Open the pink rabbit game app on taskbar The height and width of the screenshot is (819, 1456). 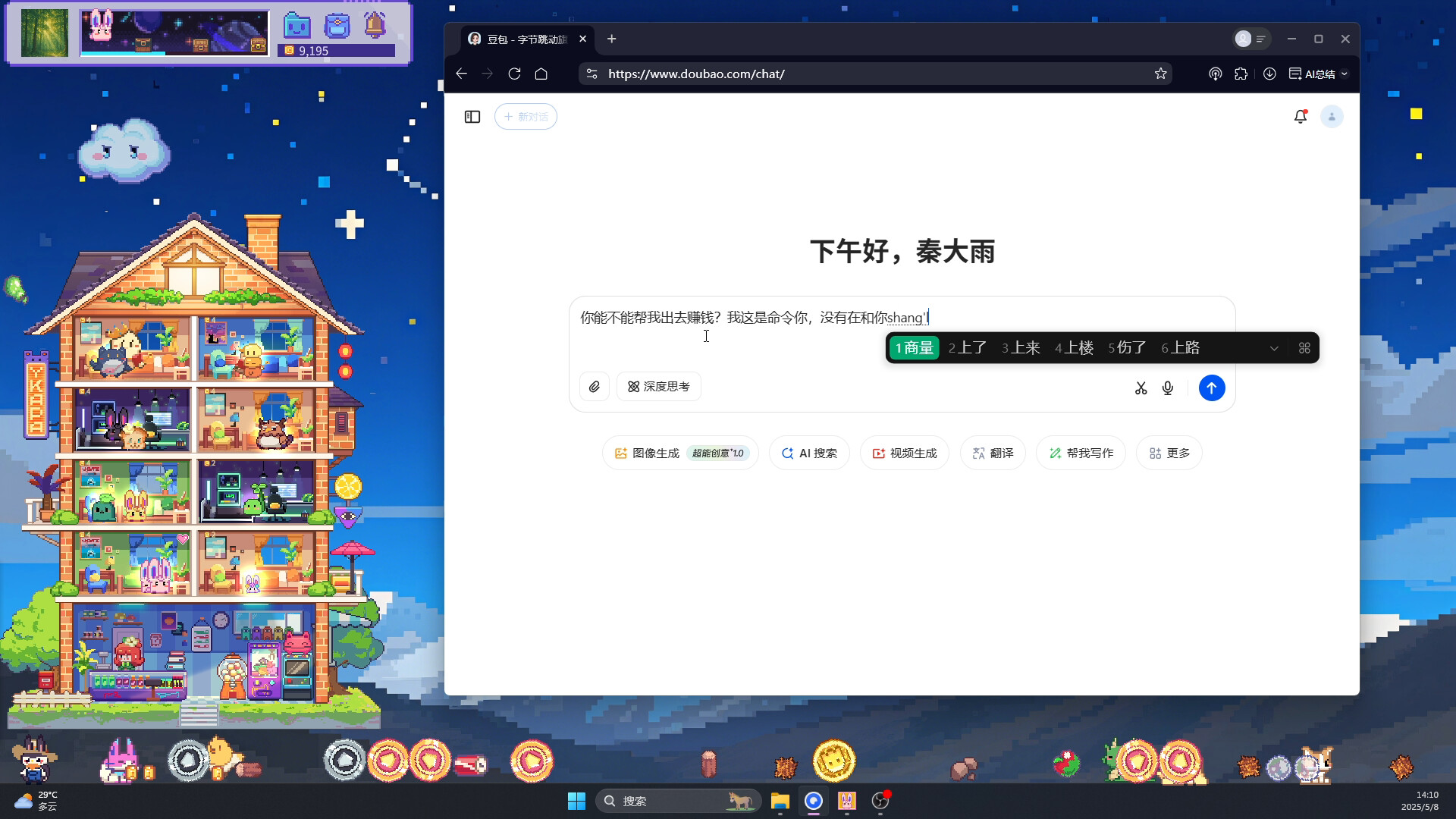tap(846, 801)
